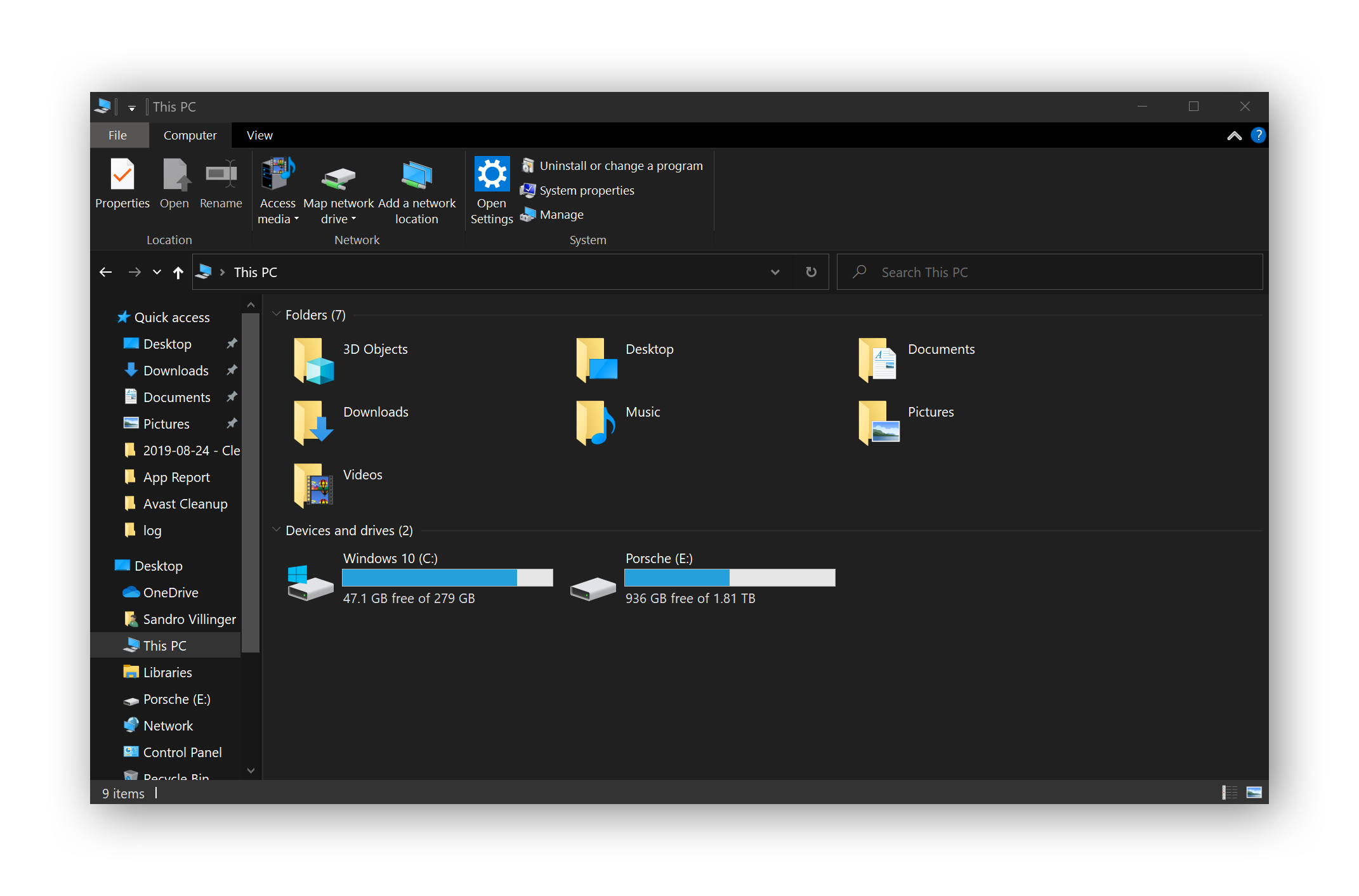Expand the Folders section header
Screen dimensions: 1359x896
point(280,315)
